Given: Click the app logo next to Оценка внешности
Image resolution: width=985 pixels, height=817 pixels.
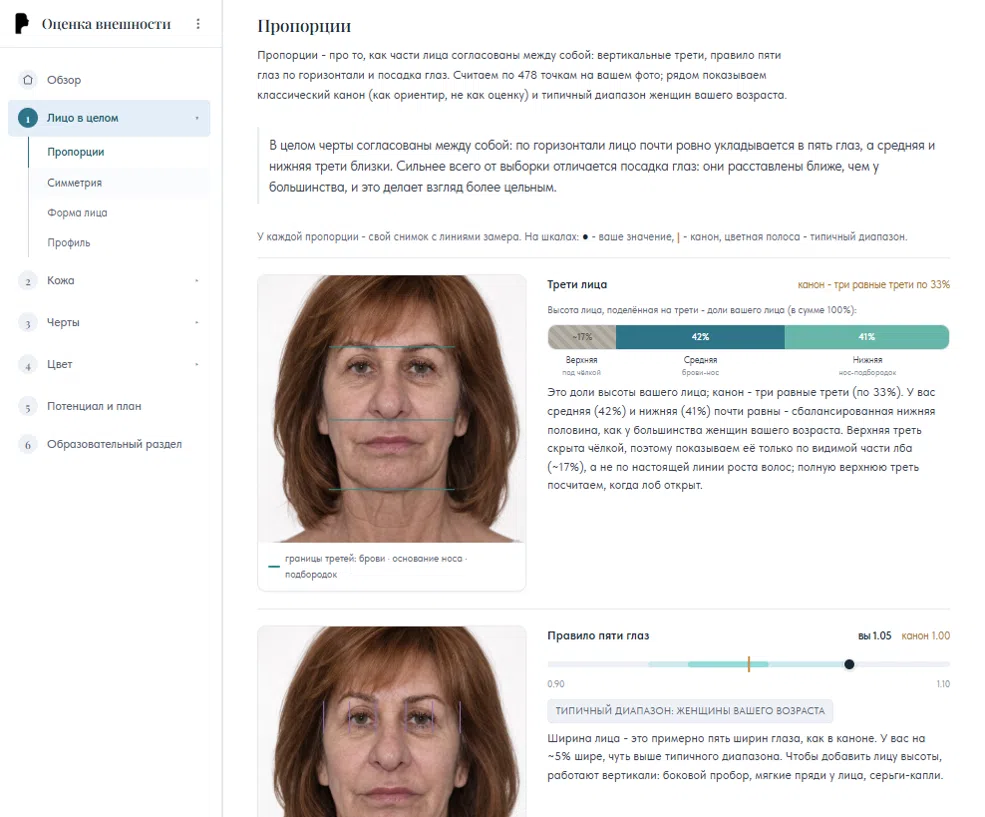Looking at the screenshot, I should pyautogui.click(x=22, y=24).
